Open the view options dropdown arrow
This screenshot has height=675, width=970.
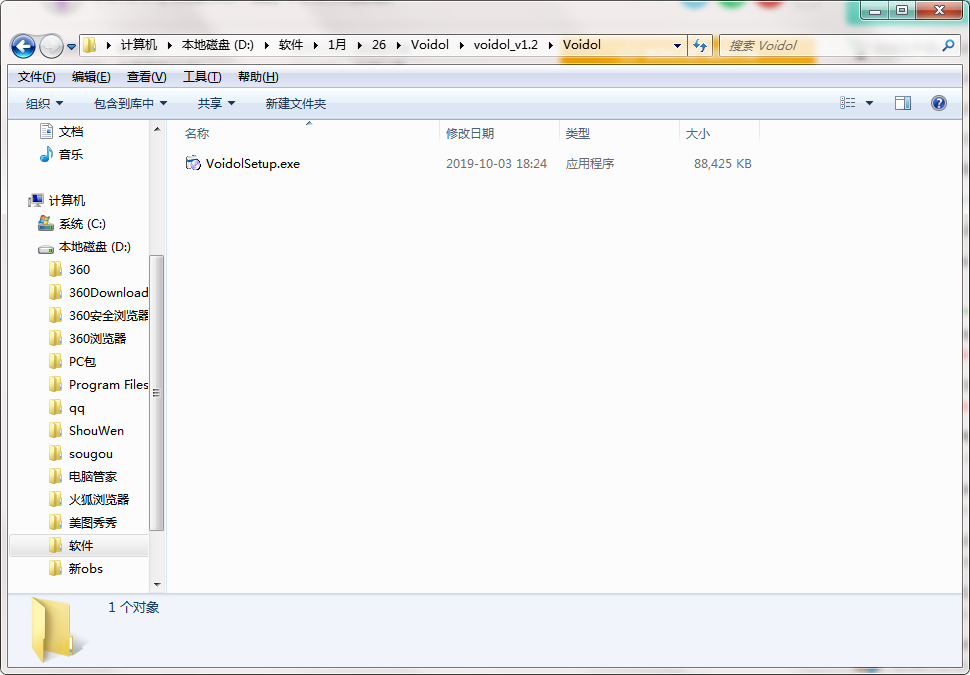pyautogui.click(x=869, y=103)
